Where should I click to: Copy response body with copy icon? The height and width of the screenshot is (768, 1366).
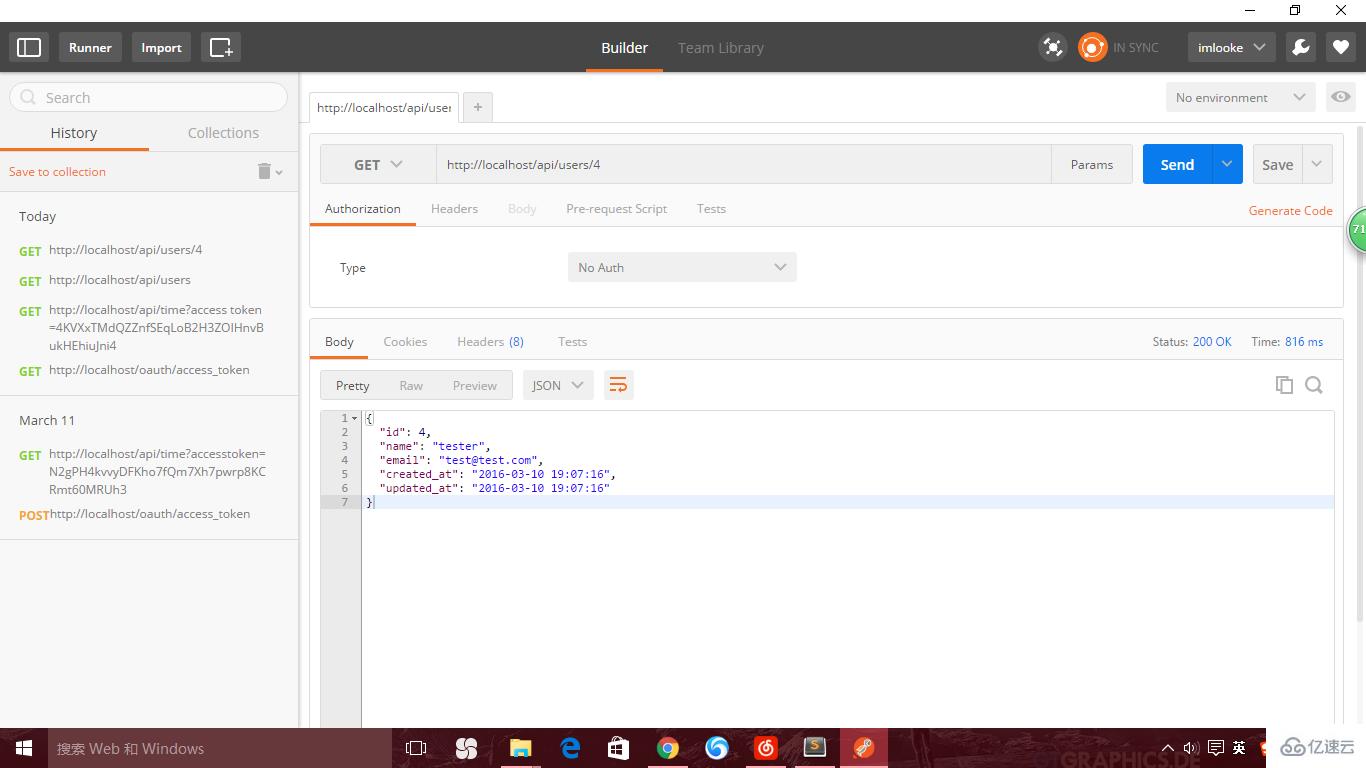(1285, 385)
